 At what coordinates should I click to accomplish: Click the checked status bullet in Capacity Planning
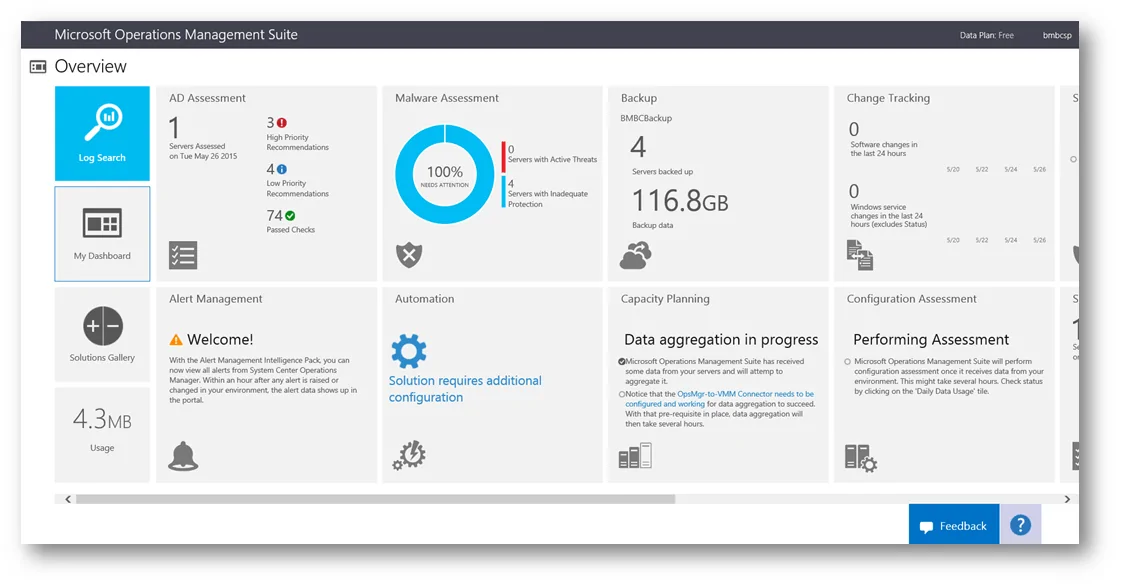622,362
